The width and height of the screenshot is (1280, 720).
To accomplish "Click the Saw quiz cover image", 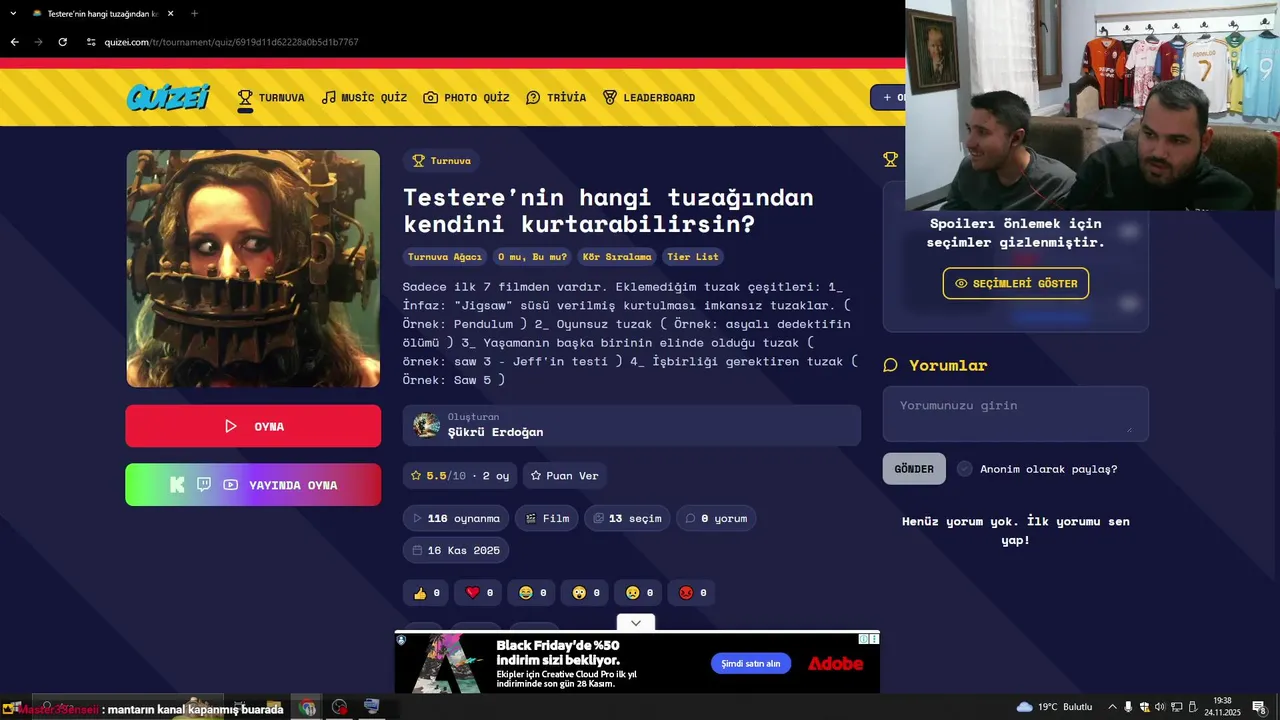I will (253, 268).
